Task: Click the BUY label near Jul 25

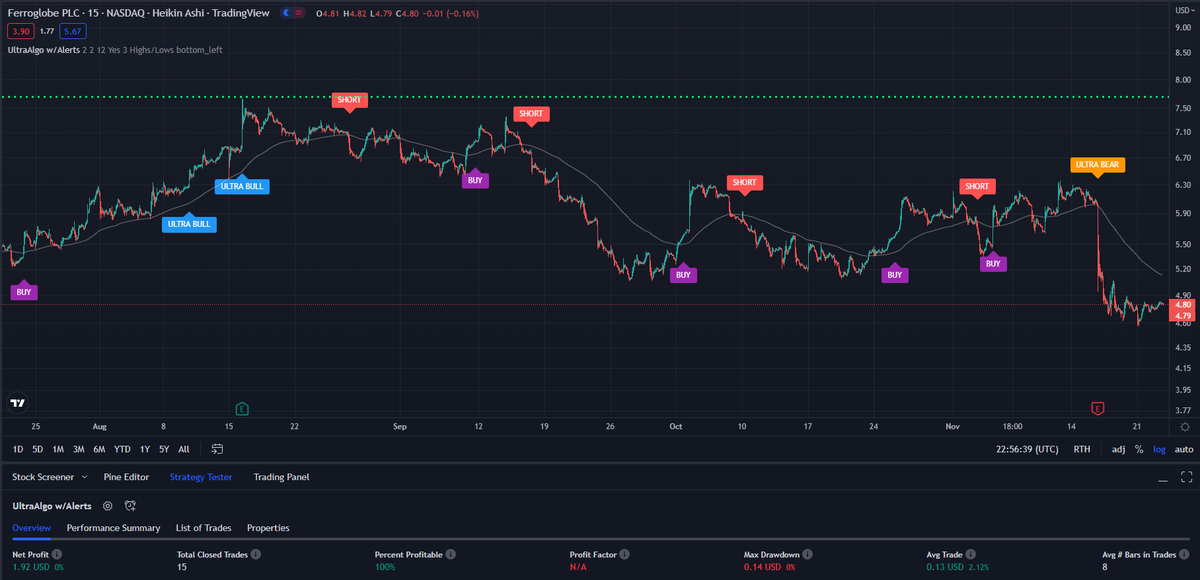Action: [24, 291]
